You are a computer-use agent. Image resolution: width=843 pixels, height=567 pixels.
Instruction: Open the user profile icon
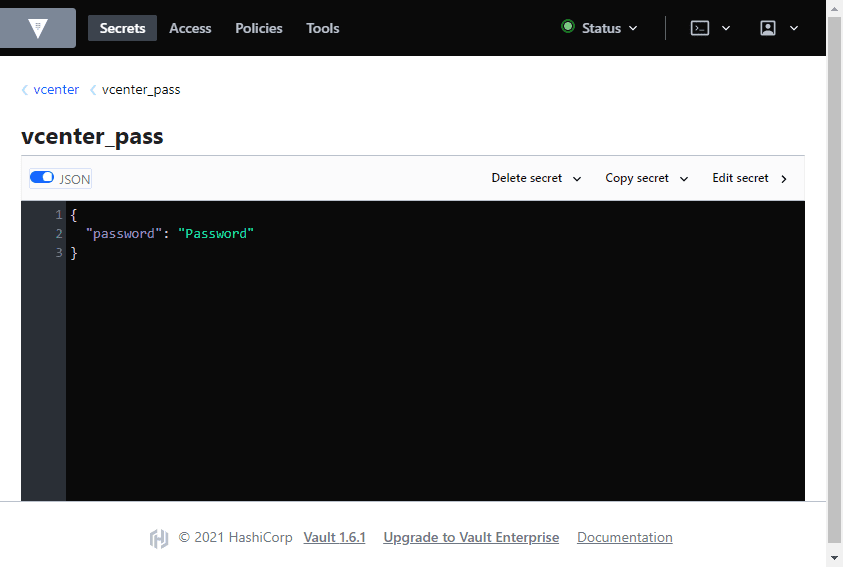click(x=768, y=28)
